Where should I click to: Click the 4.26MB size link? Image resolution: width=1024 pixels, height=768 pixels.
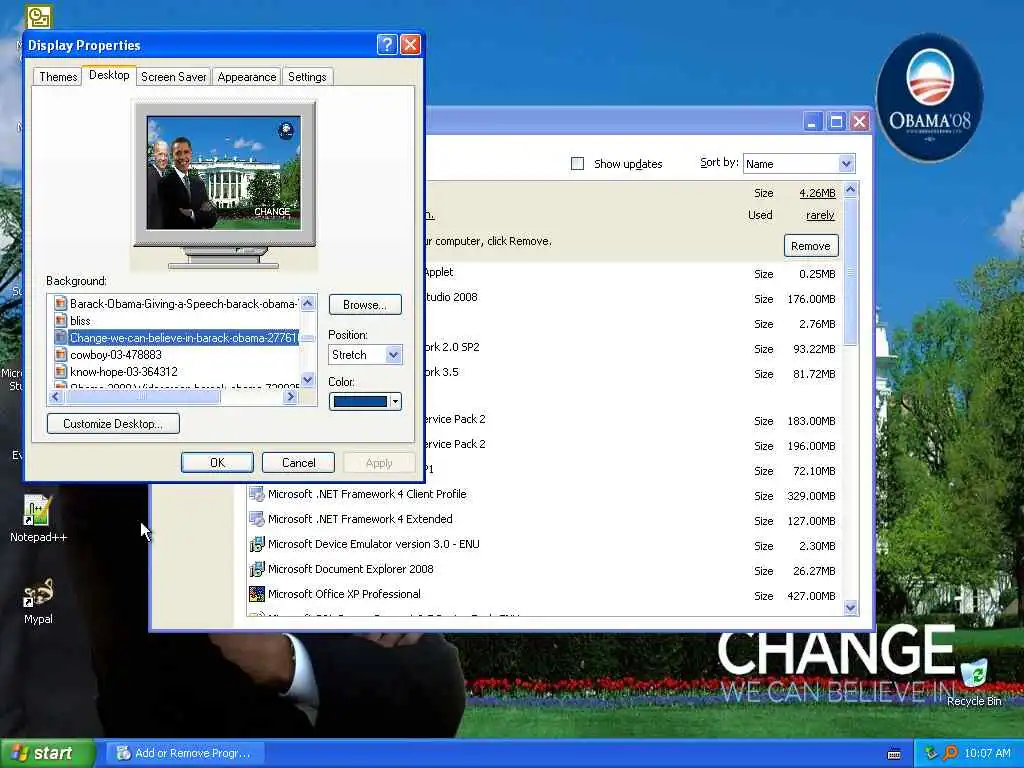click(817, 193)
